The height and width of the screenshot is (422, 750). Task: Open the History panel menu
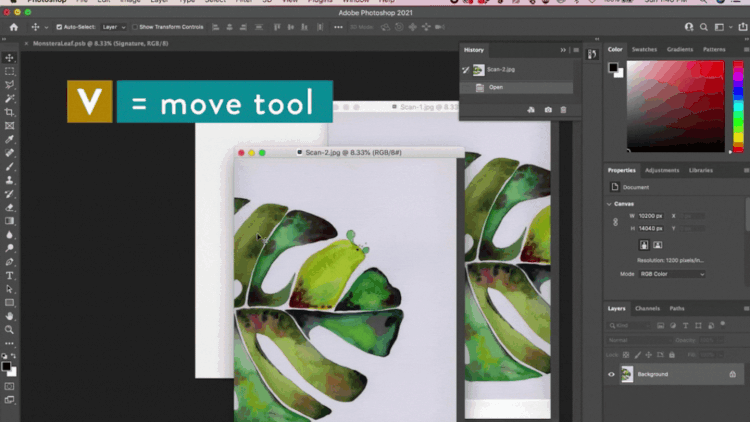click(x=576, y=50)
